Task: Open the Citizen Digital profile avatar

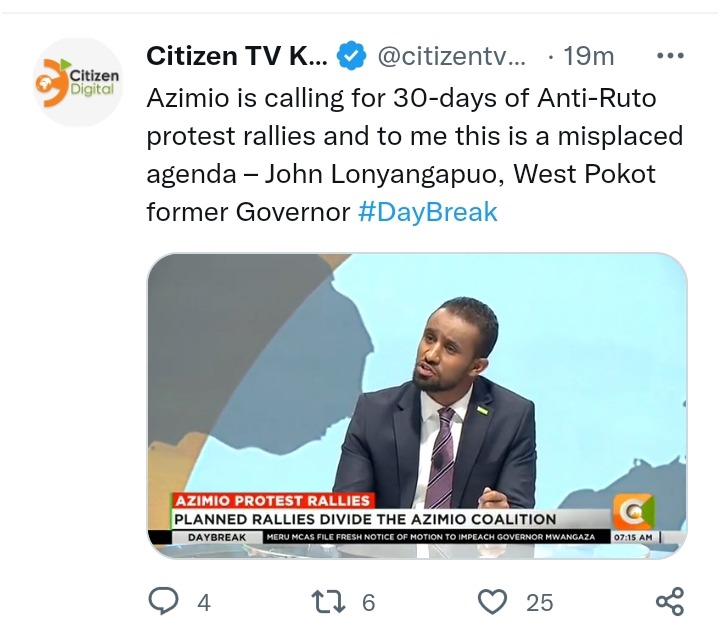Action: coord(78,82)
